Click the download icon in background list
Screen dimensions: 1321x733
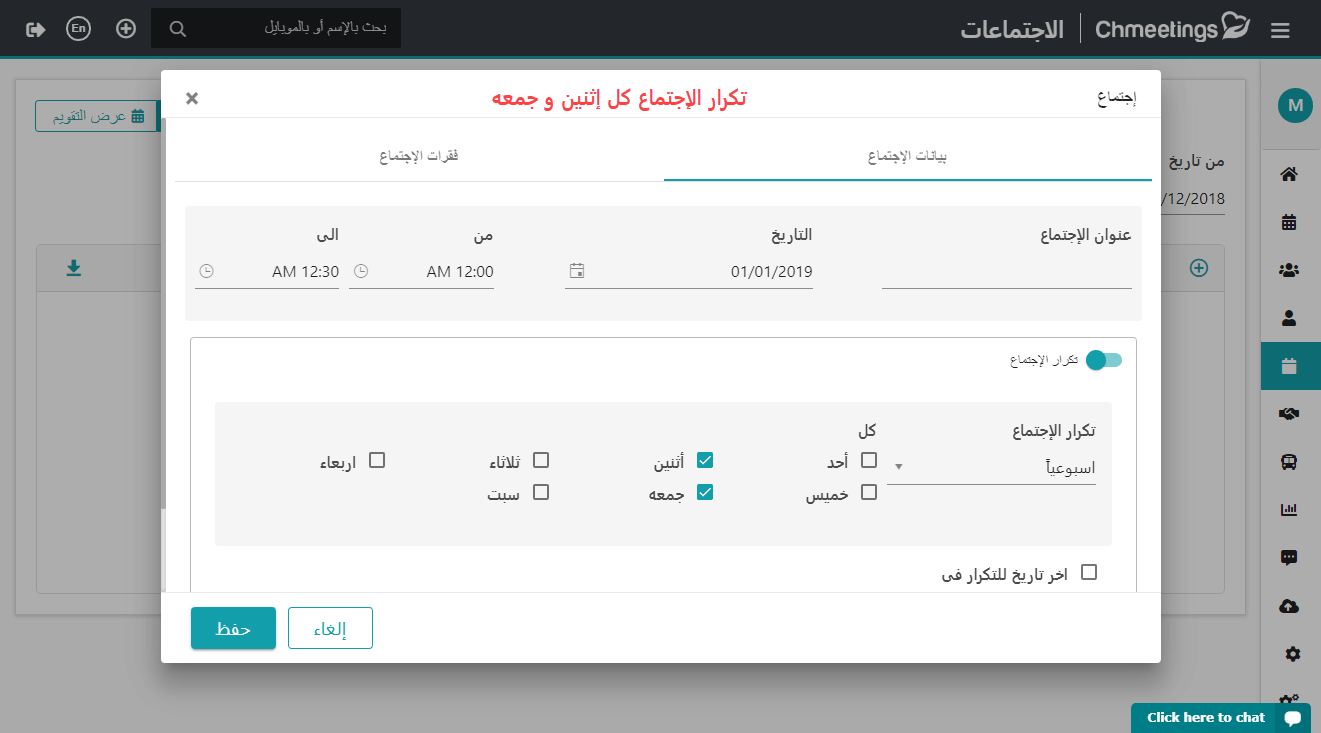73,268
